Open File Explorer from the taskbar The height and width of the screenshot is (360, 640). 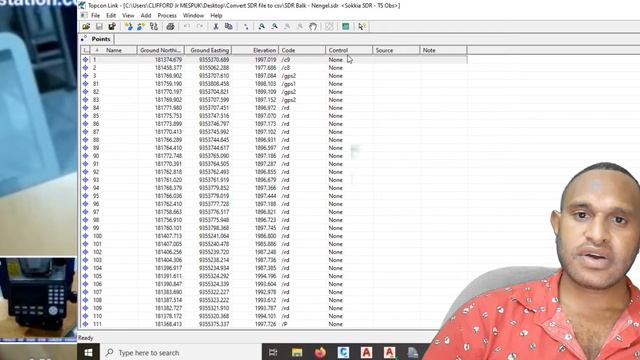tap(297, 352)
